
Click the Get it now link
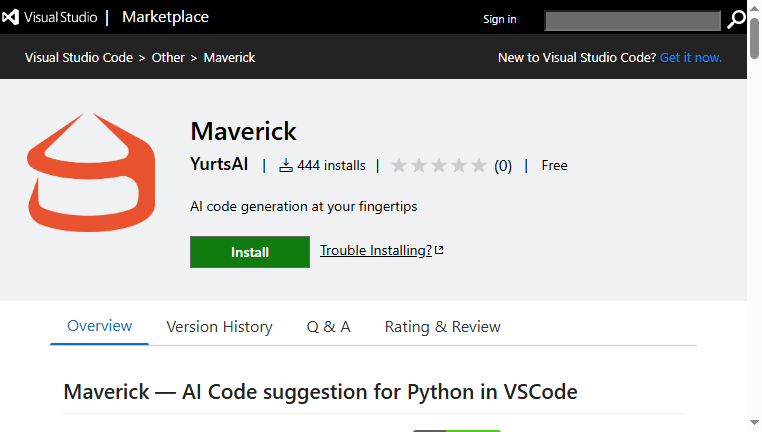click(691, 57)
